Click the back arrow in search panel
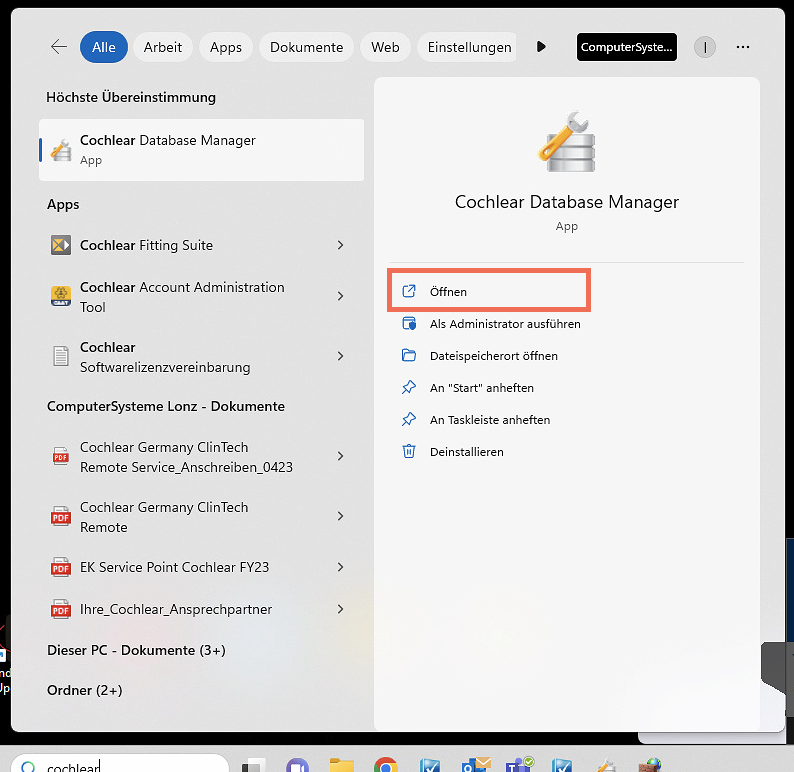 [59, 47]
